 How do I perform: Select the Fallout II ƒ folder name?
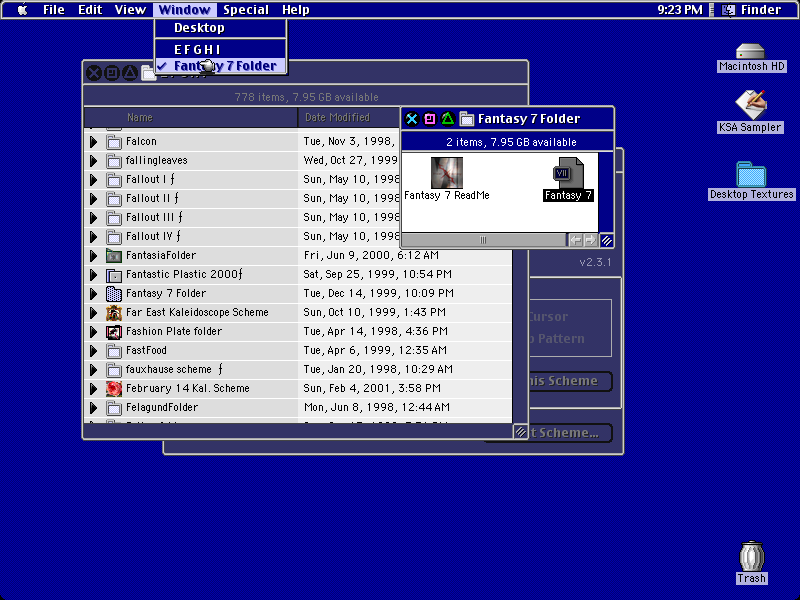point(152,198)
